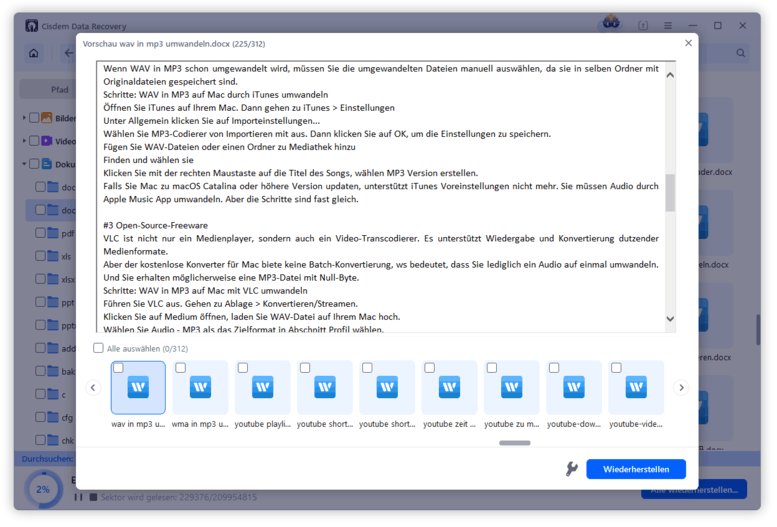Toggle the bak folder checkbox

(41, 371)
